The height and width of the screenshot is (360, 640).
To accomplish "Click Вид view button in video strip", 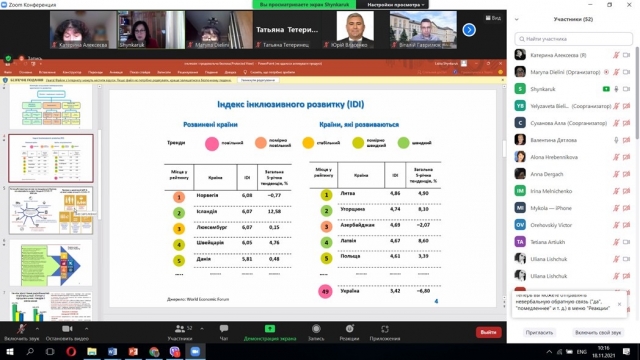I will pyautogui.click(x=493, y=18).
